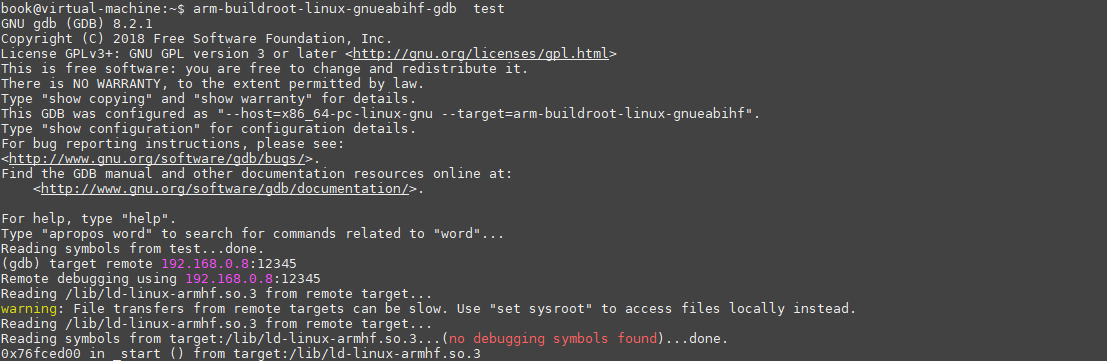The height and width of the screenshot is (361, 1107).
Task: Click the 'book@virtual-machine' shell prompt
Action: [x=81, y=9]
